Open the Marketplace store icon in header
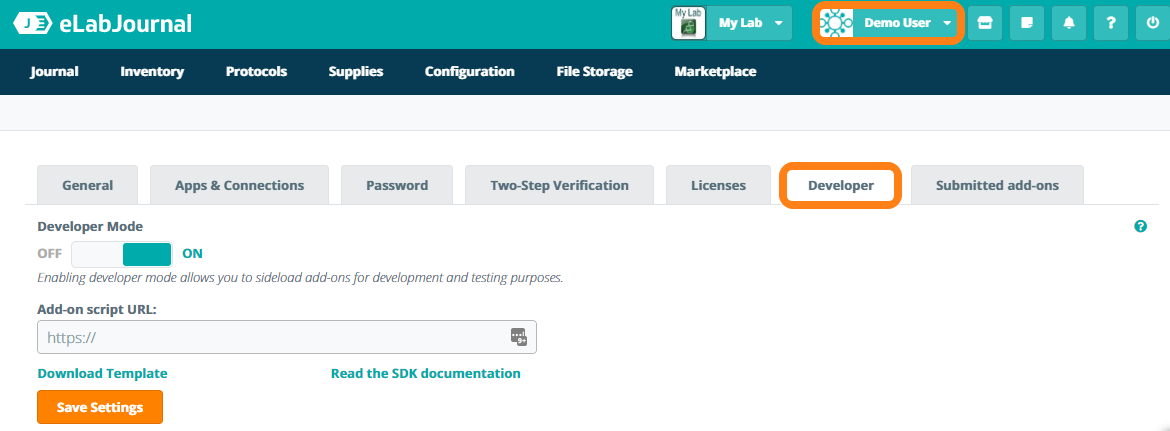Viewport: 1170px width, 431px height. point(985,23)
